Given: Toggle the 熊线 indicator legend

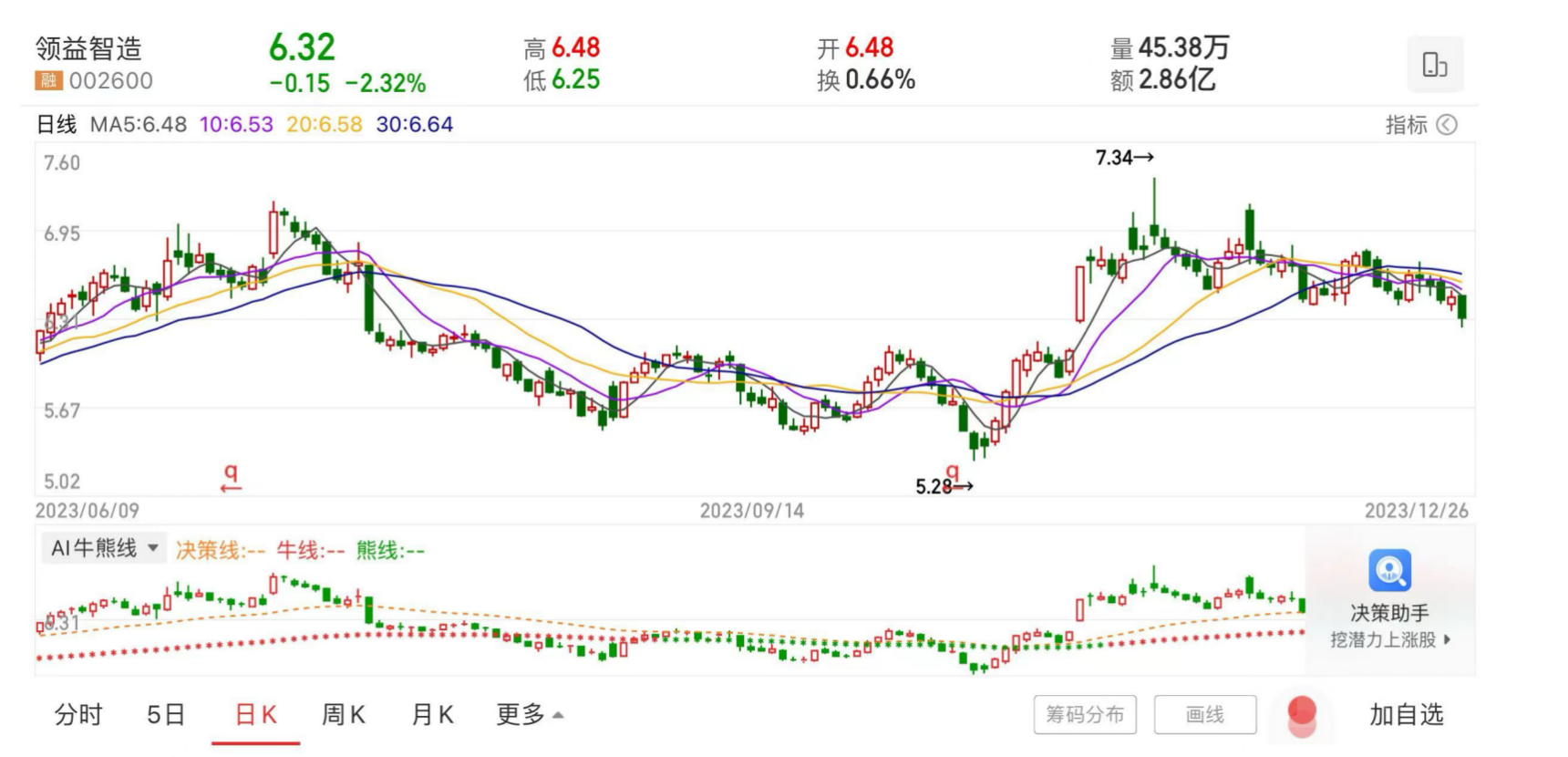Looking at the screenshot, I should point(390,550).
